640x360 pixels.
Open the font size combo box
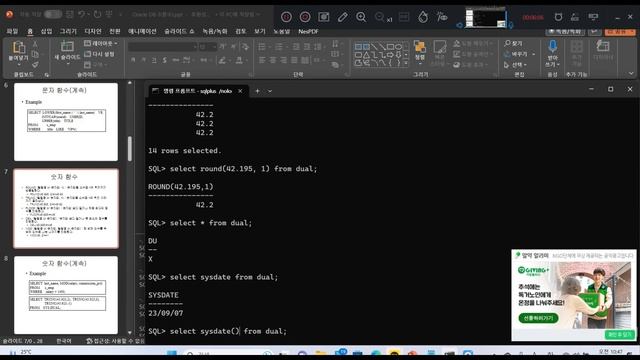coord(207,47)
